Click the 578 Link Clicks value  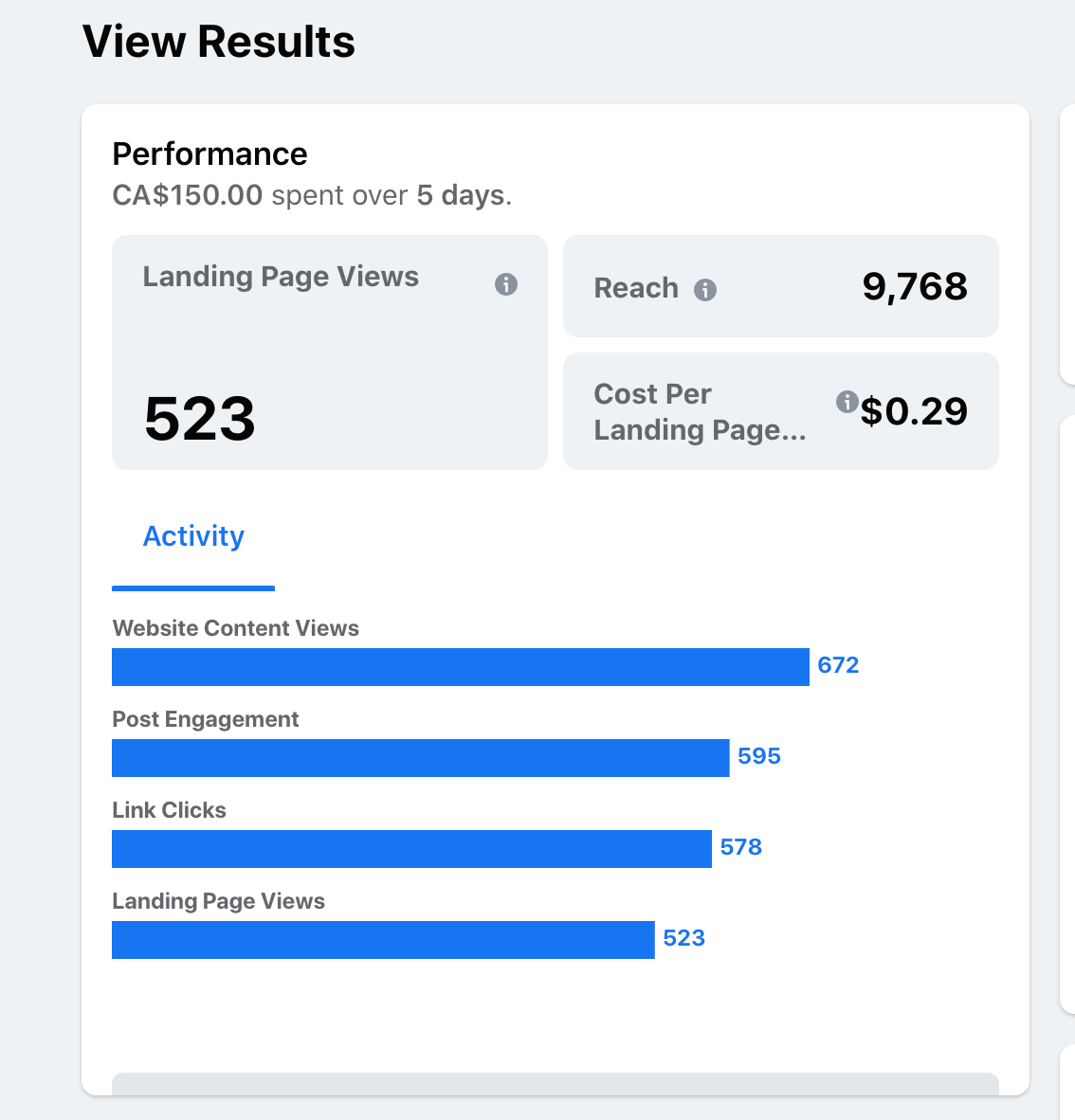click(741, 847)
